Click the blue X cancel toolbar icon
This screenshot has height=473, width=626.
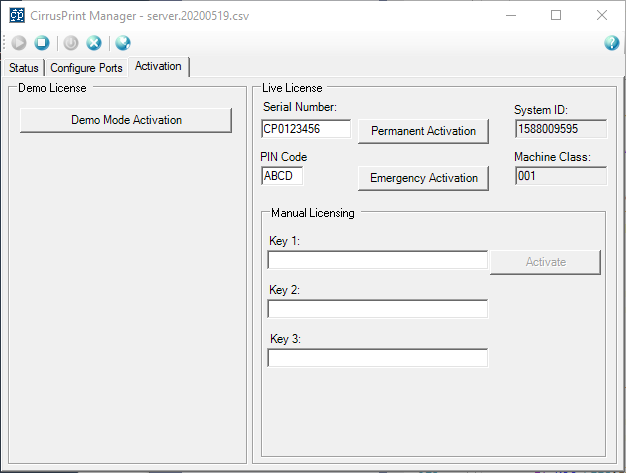point(94,43)
